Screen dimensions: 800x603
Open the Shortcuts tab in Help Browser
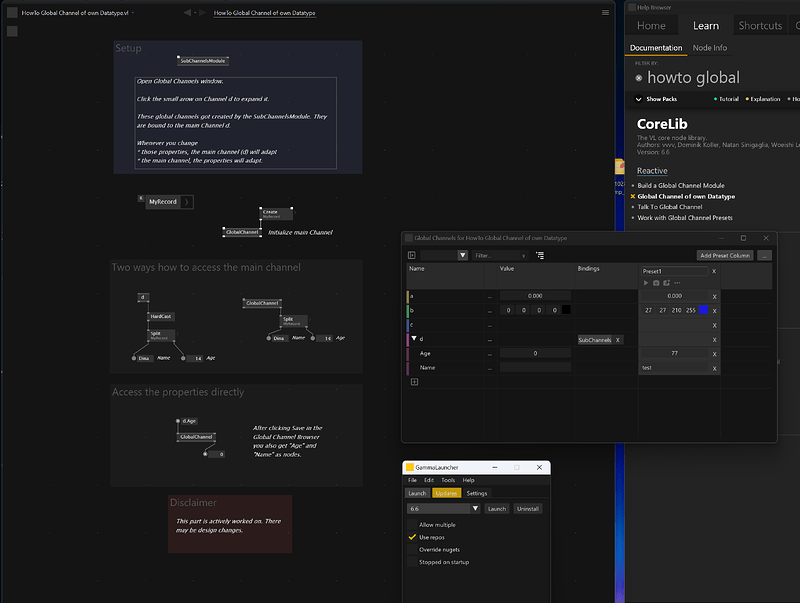tap(760, 26)
